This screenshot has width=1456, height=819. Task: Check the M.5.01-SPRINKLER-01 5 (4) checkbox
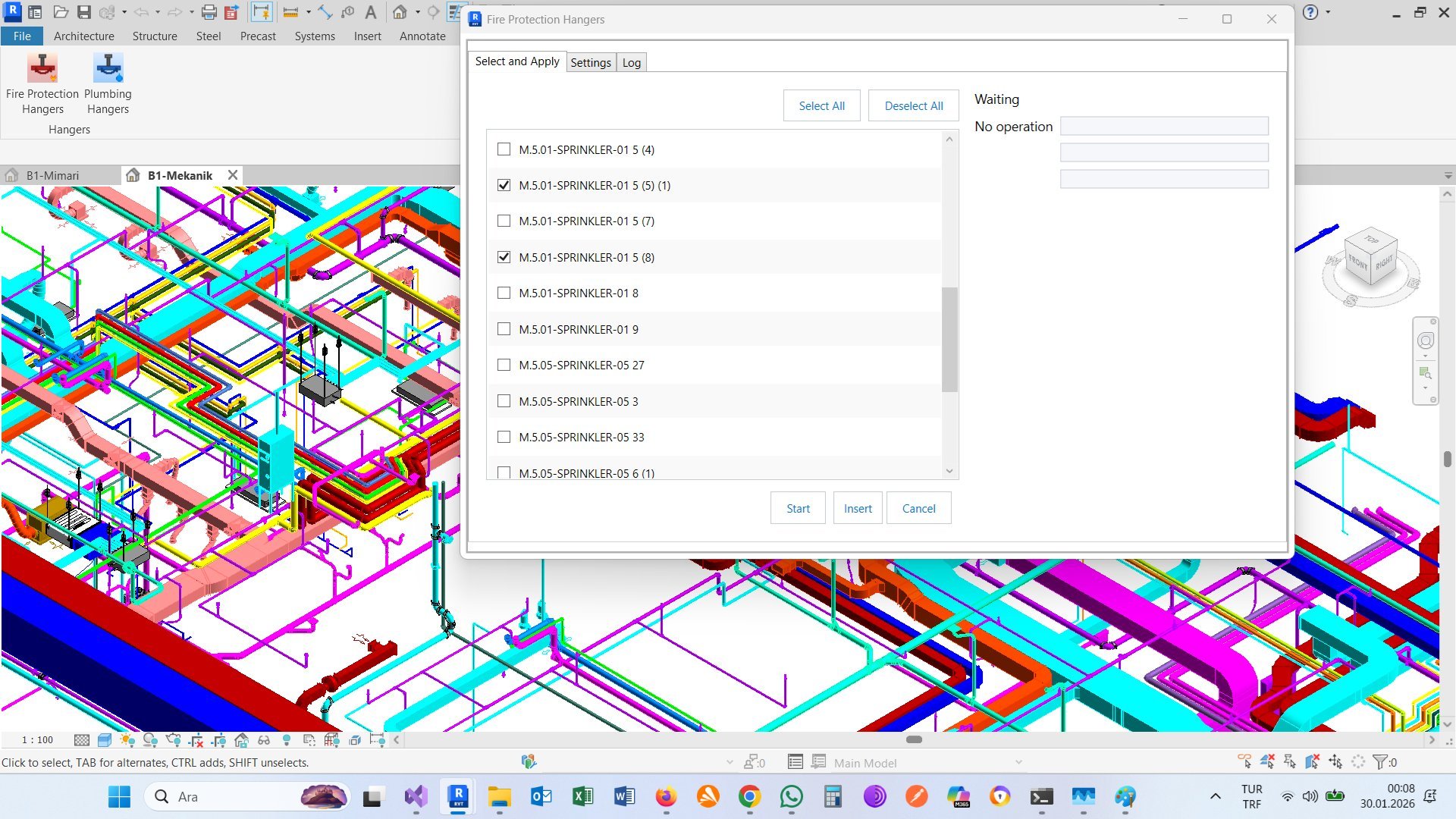pyautogui.click(x=504, y=149)
